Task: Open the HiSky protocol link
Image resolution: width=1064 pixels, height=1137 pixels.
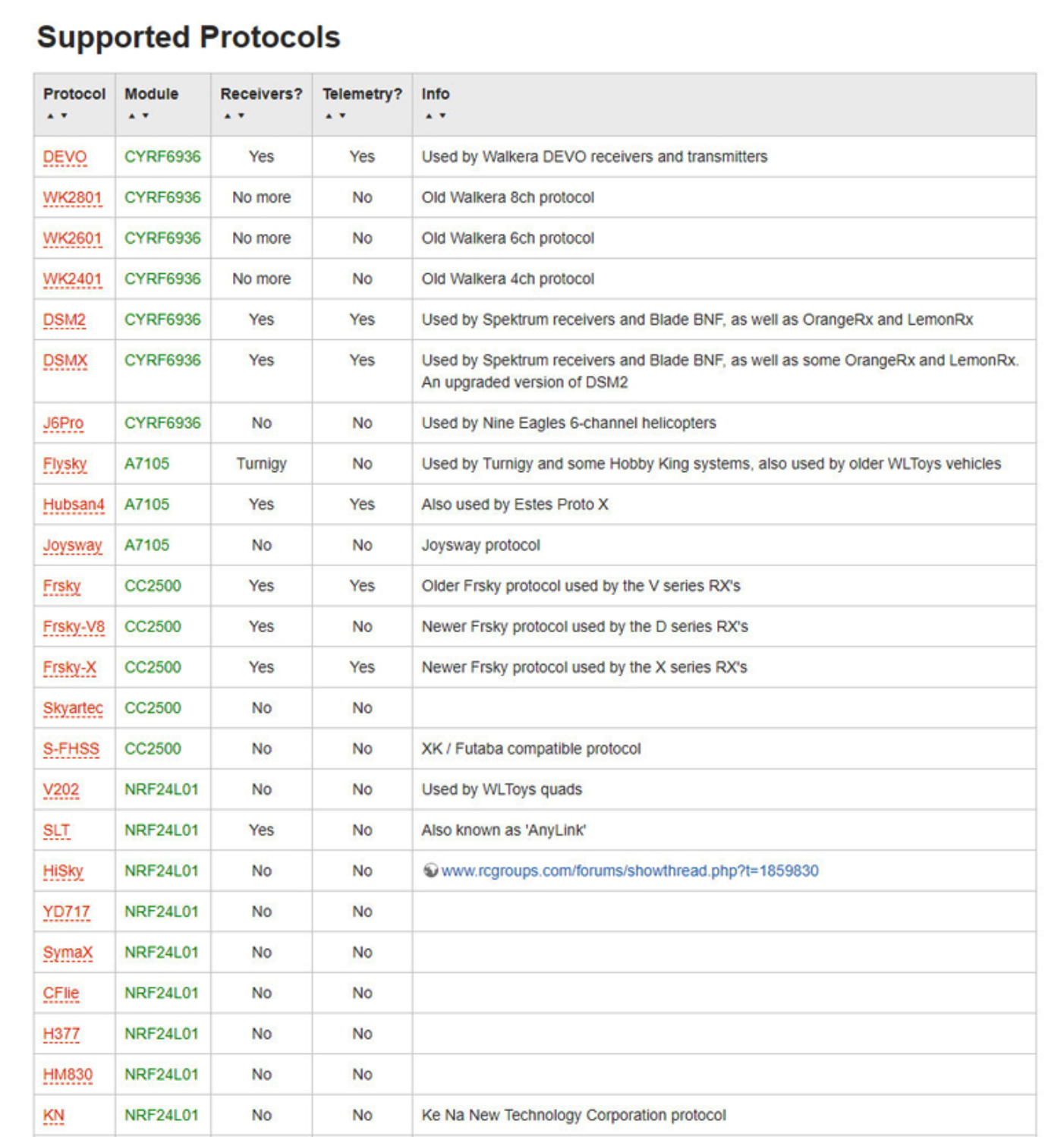Action: point(63,871)
